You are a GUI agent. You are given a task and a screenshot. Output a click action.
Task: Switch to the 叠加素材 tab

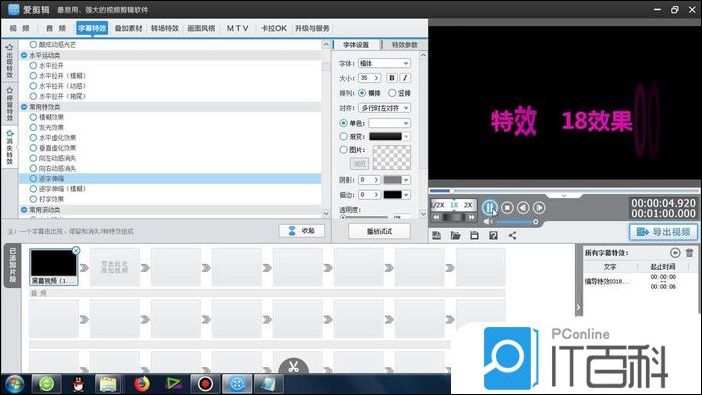pos(128,28)
